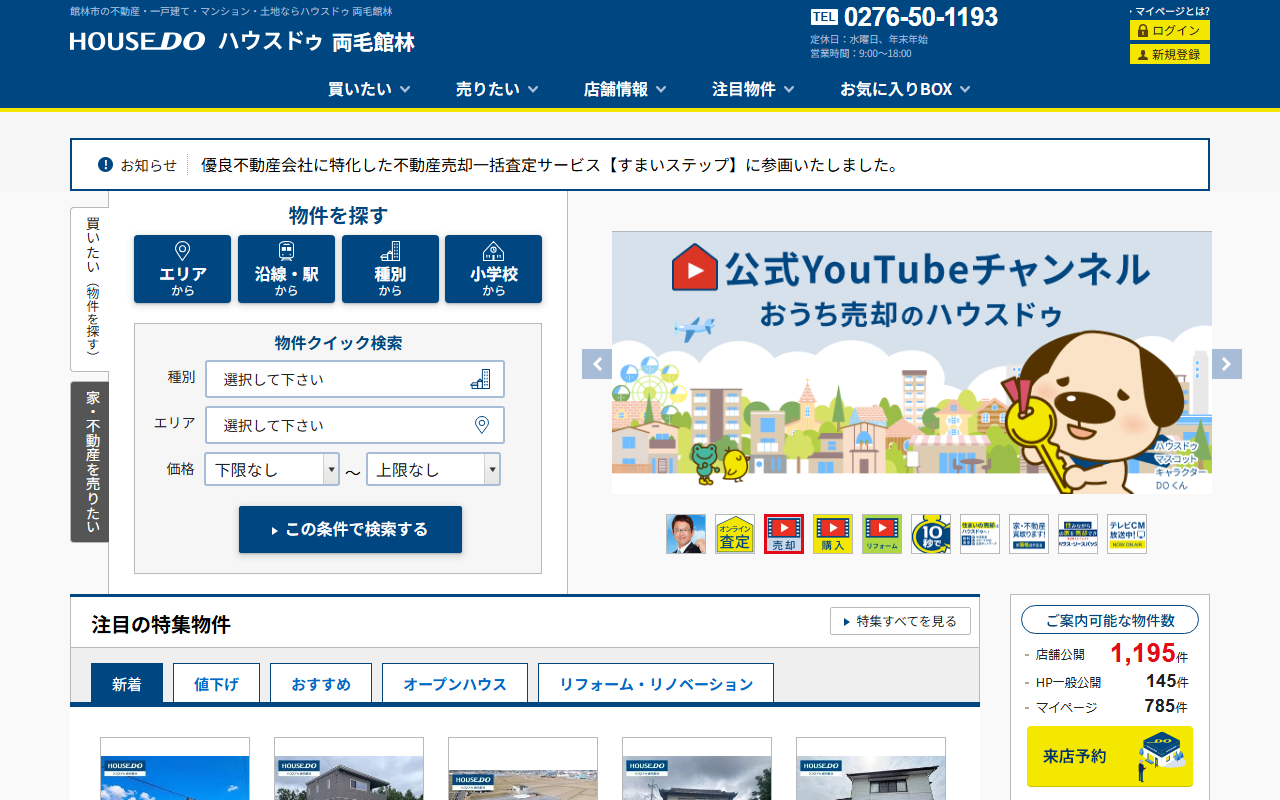Click the 新規登録 person button

tap(1170, 54)
